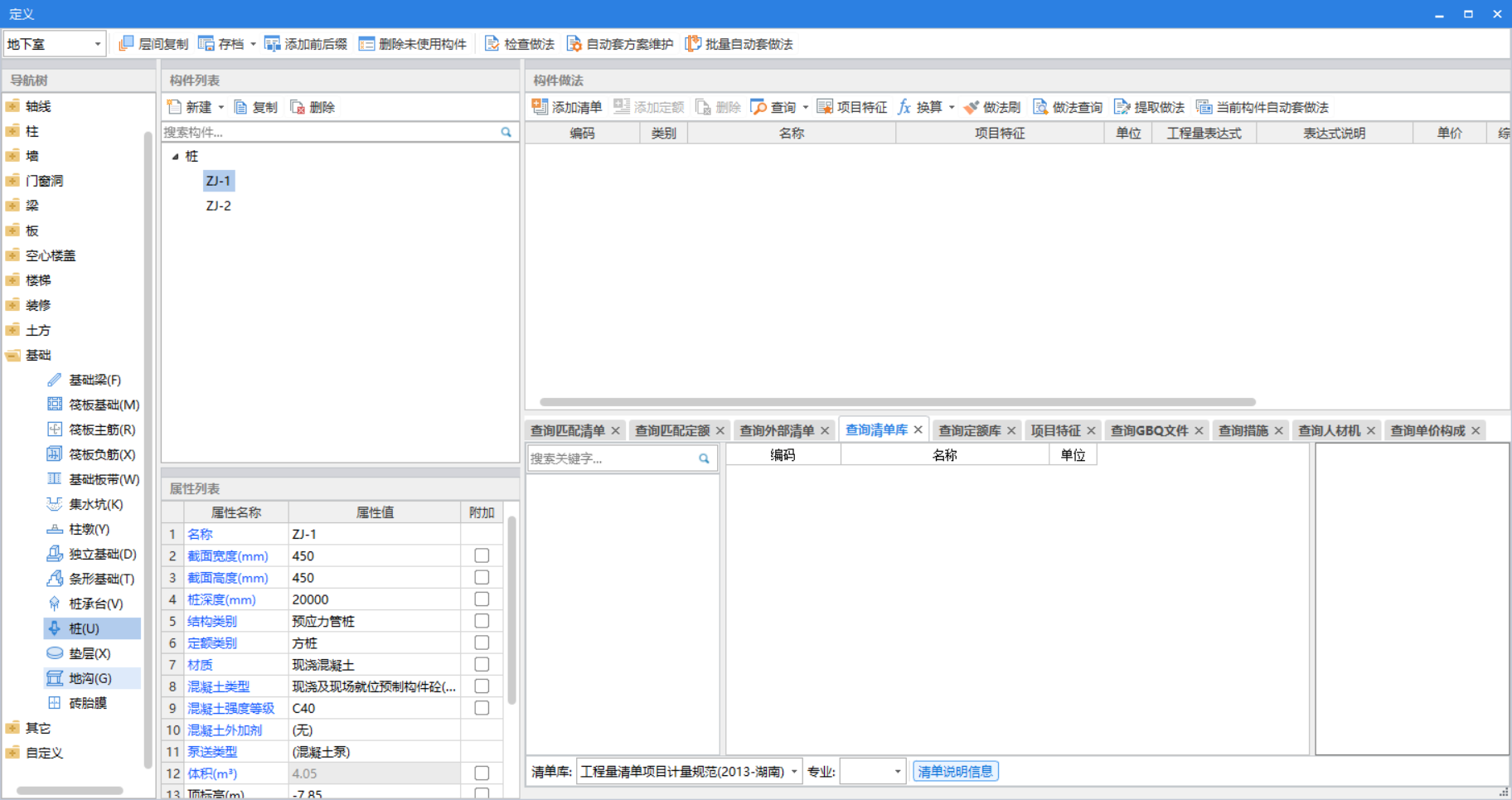Screen dimensions: 1512x800
Task: Click 查询 magnifier icon in 构件做法
Action: (758, 107)
